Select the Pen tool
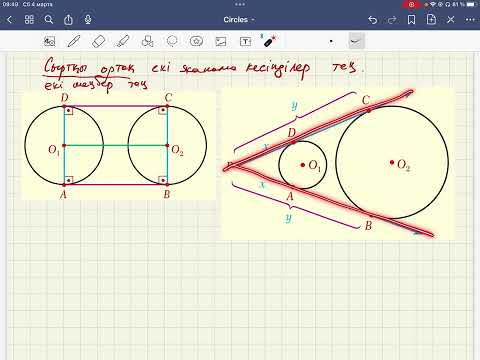This screenshot has width=480, height=360. pyautogui.click(x=74, y=41)
